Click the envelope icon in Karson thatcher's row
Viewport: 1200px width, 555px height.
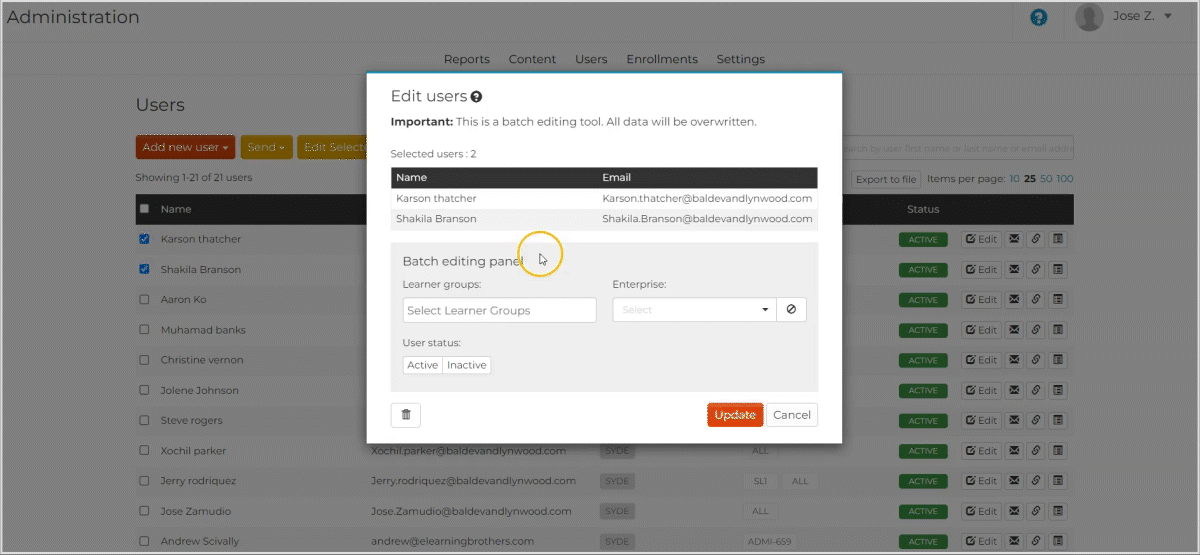[x=1013, y=240]
